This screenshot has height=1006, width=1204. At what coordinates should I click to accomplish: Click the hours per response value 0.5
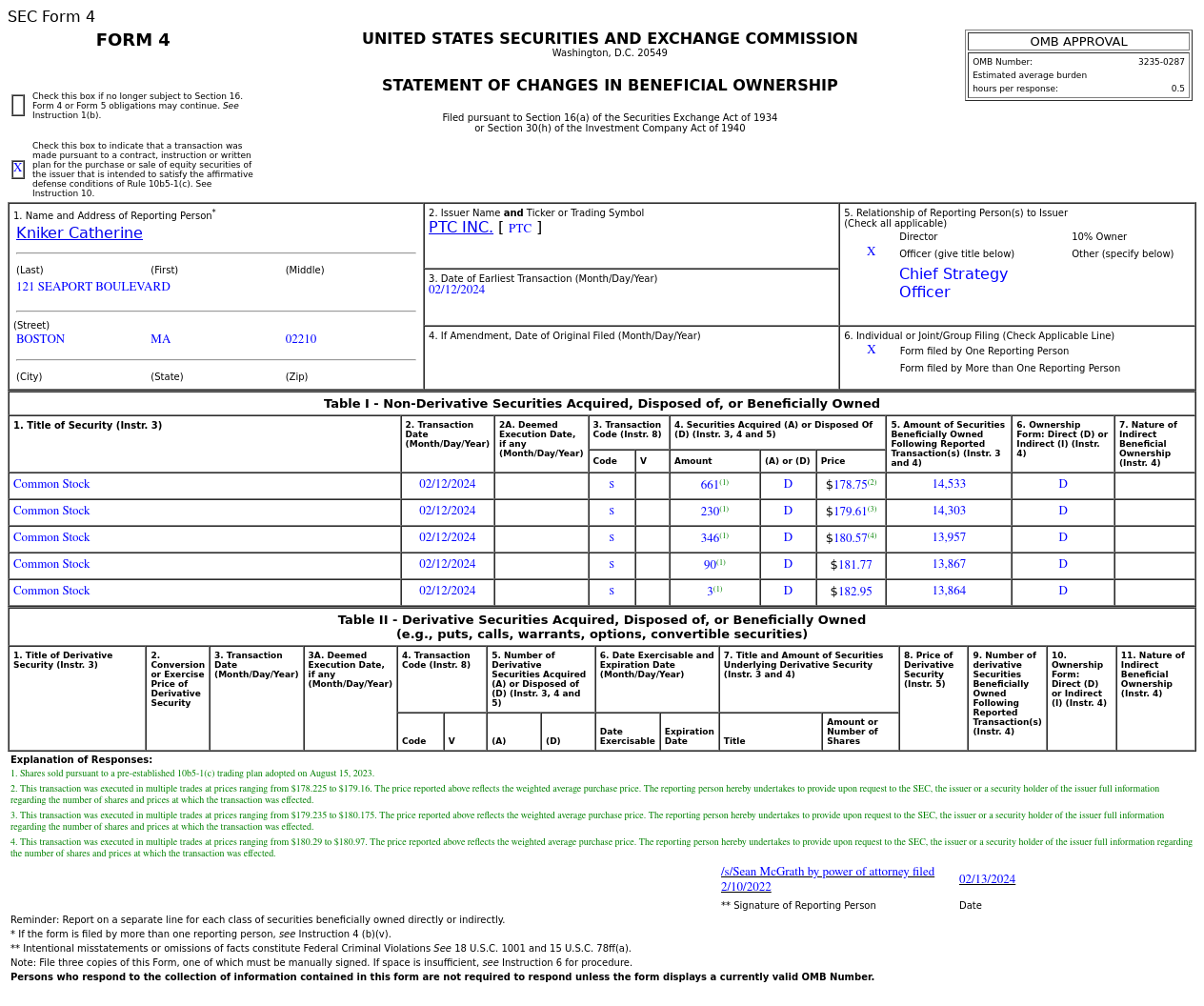coord(1178,89)
